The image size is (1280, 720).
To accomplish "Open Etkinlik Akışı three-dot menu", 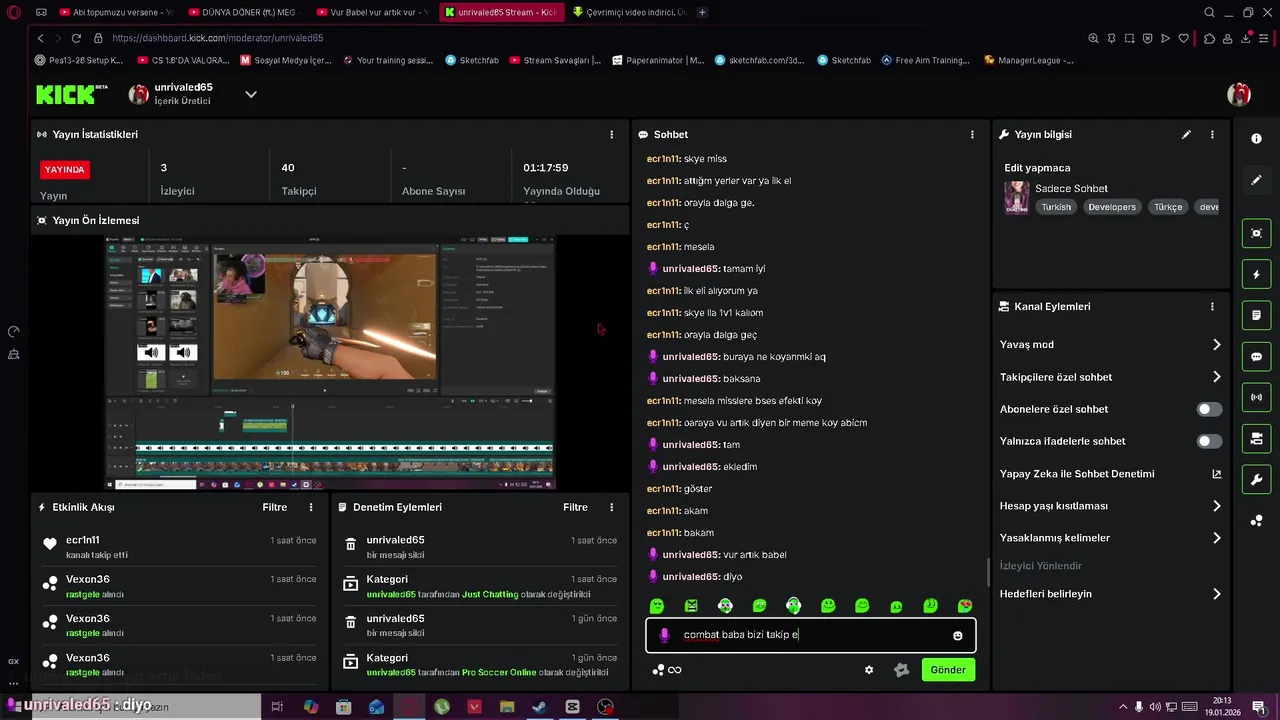I will 311,507.
